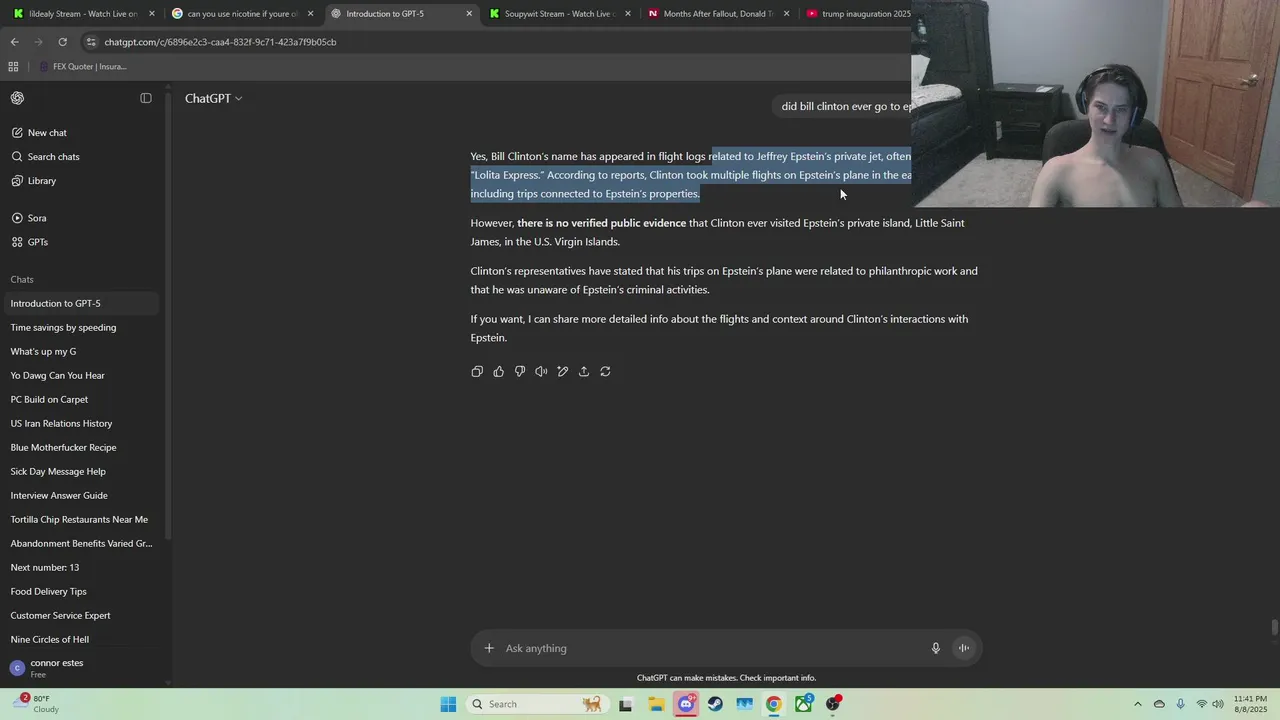The width and height of the screenshot is (1280, 720).
Task: Click the browser back arrow
Action: click(14, 42)
